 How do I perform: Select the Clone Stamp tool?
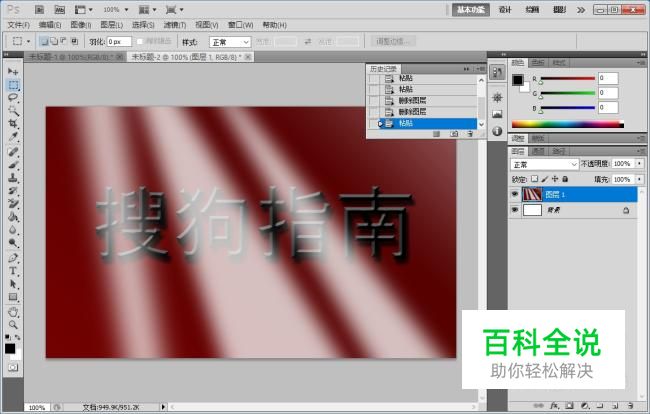[x=13, y=178]
